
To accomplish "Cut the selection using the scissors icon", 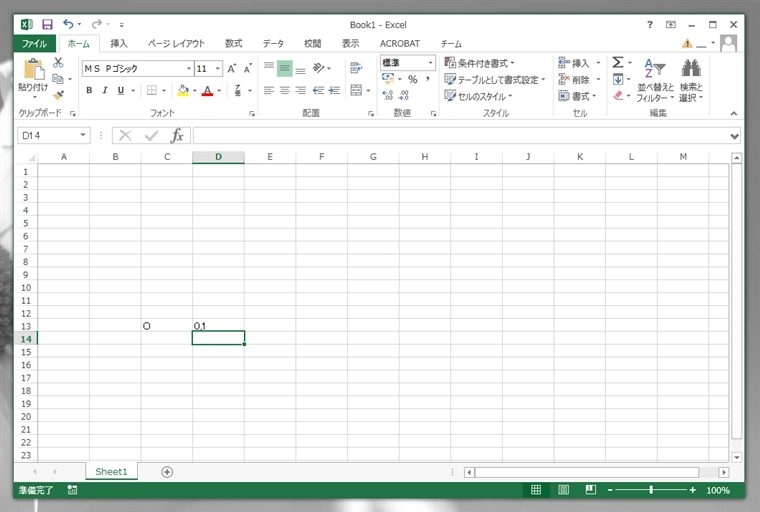I will point(58,63).
